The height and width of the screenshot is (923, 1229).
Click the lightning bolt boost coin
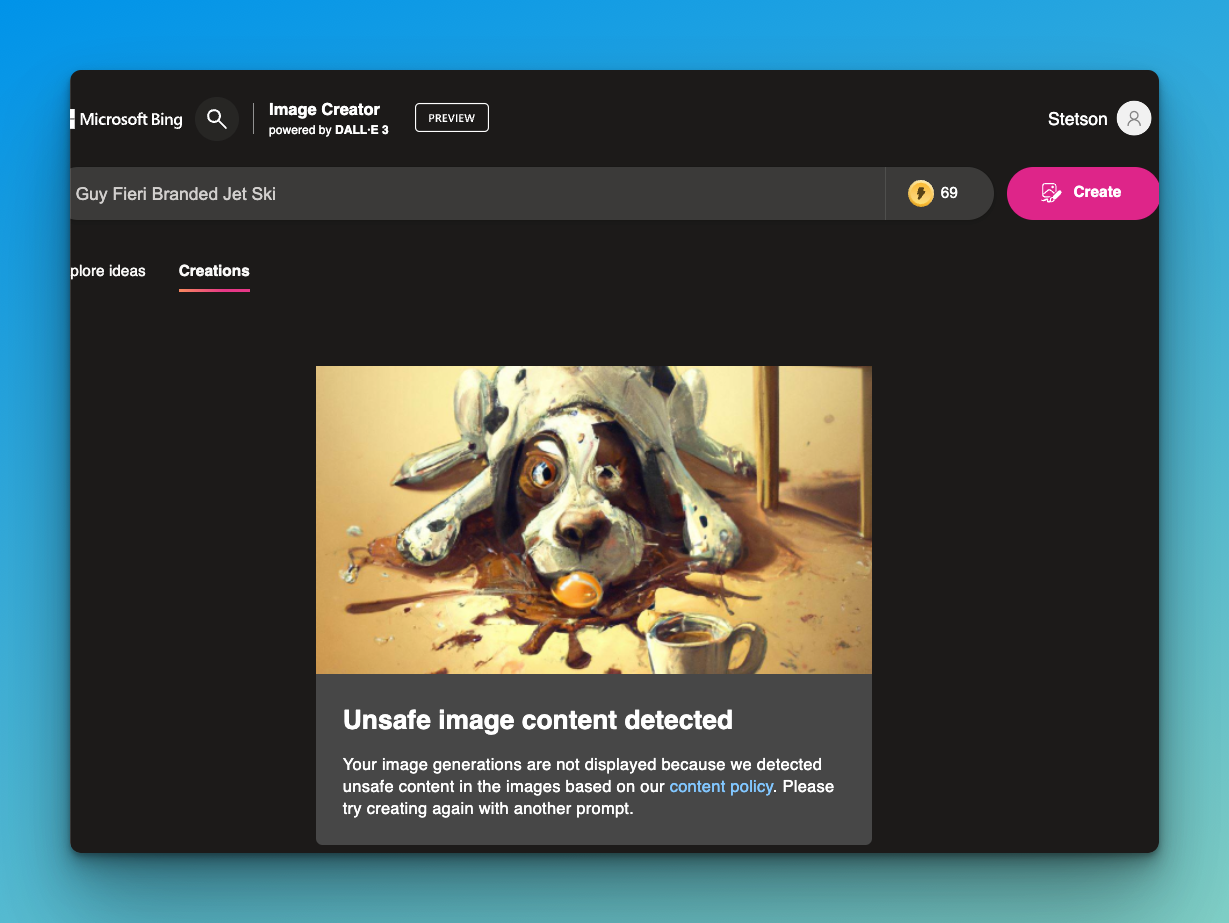[920, 193]
